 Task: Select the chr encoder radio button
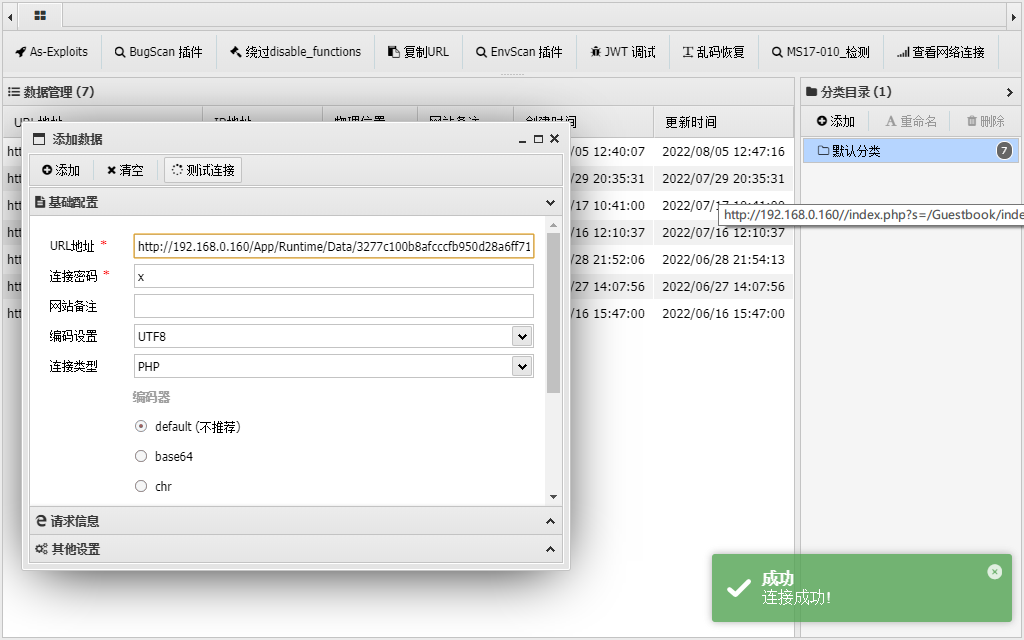141,487
